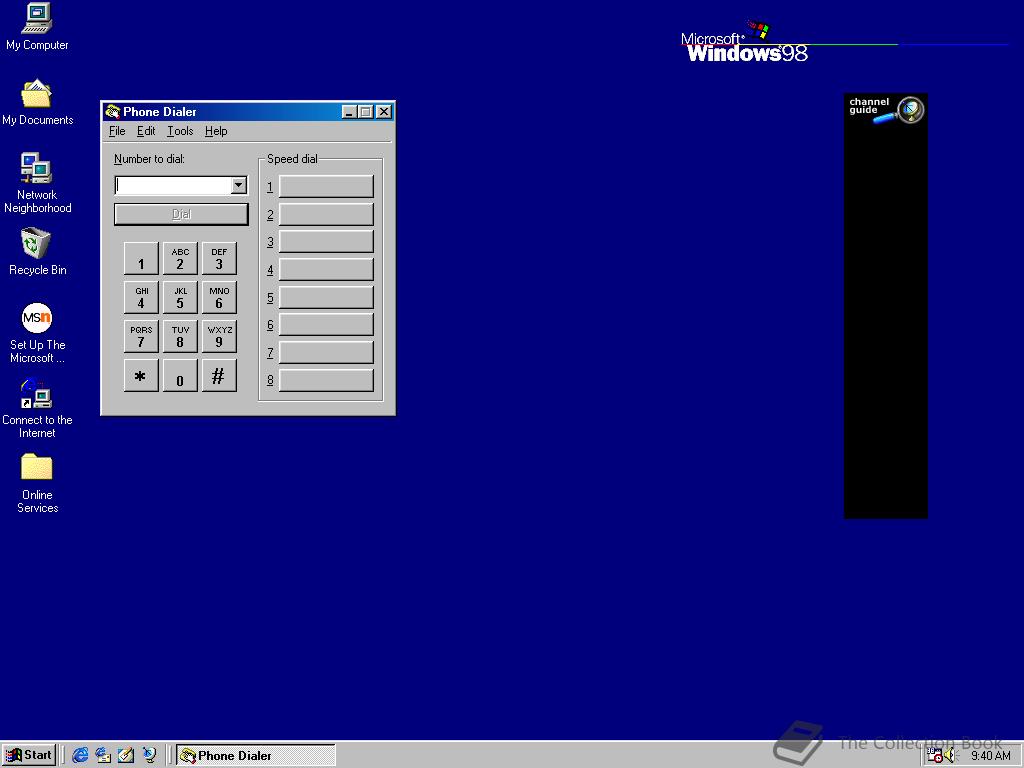The height and width of the screenshot is (768, 1024).
Task: Click the asterisk keypad key
Action: (141, 376)
